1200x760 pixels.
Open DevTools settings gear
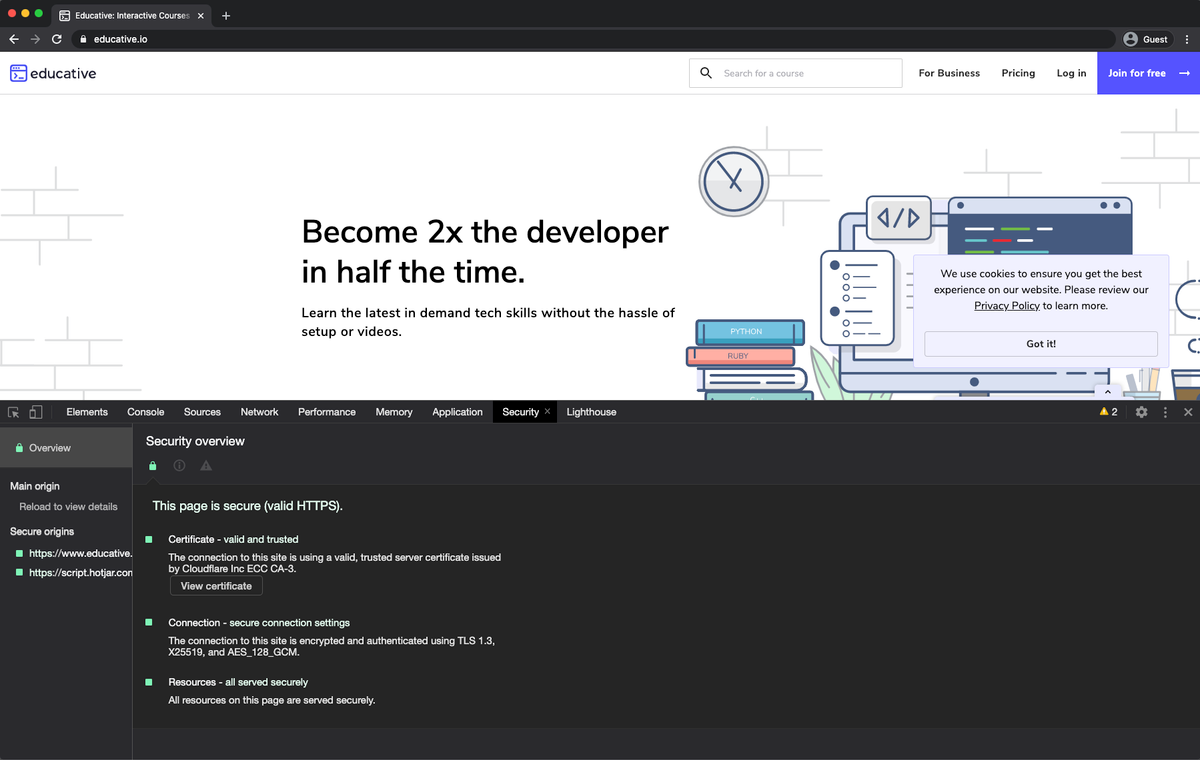coord(1142,412)
